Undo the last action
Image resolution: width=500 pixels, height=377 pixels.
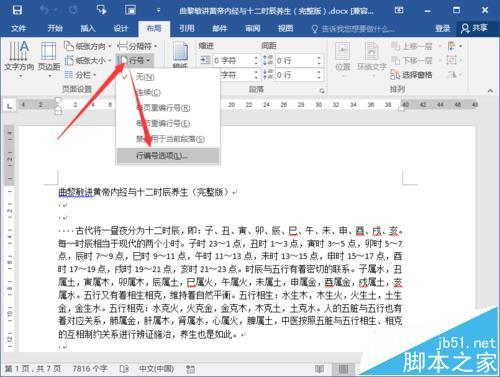point(45,10)
